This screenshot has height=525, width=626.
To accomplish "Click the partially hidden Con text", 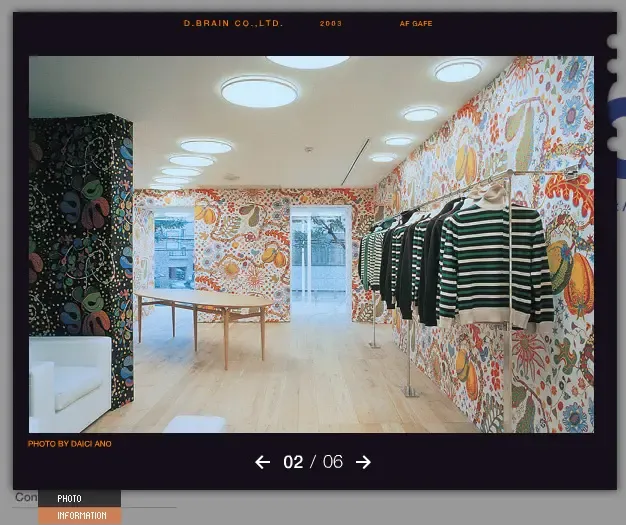I will (x=26, y=497).
